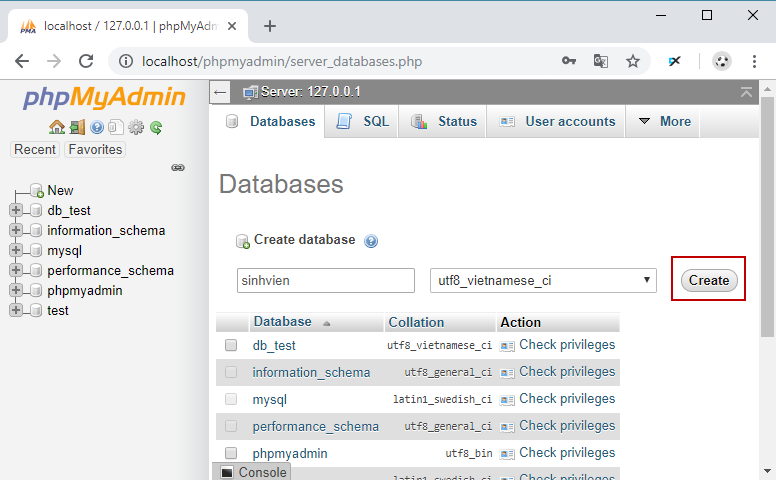This screenshot has height=480, width=776.
Task: Check privileges for information_schema
Action: point(567,372)
